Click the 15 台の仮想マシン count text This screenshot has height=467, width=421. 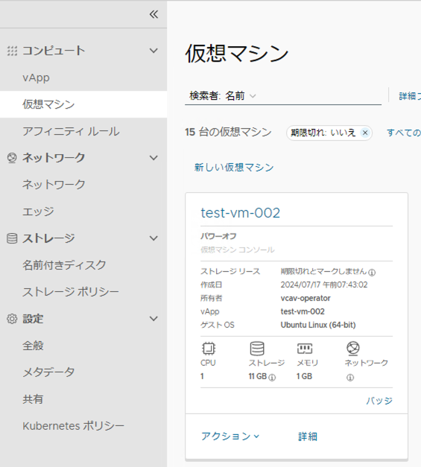point(228,132)
